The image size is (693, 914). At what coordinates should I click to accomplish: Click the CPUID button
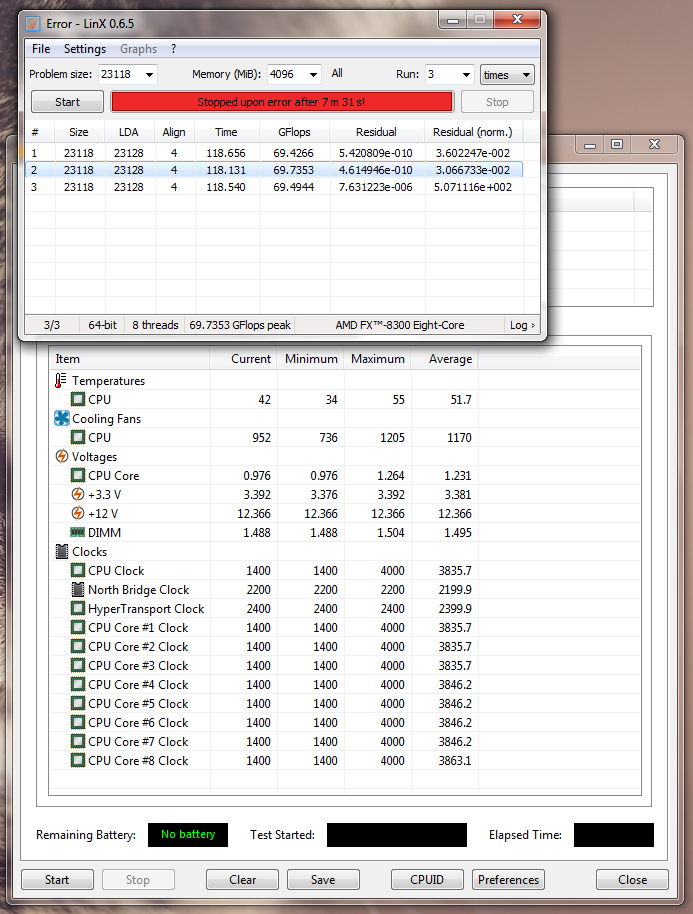(x=427, y=880)
